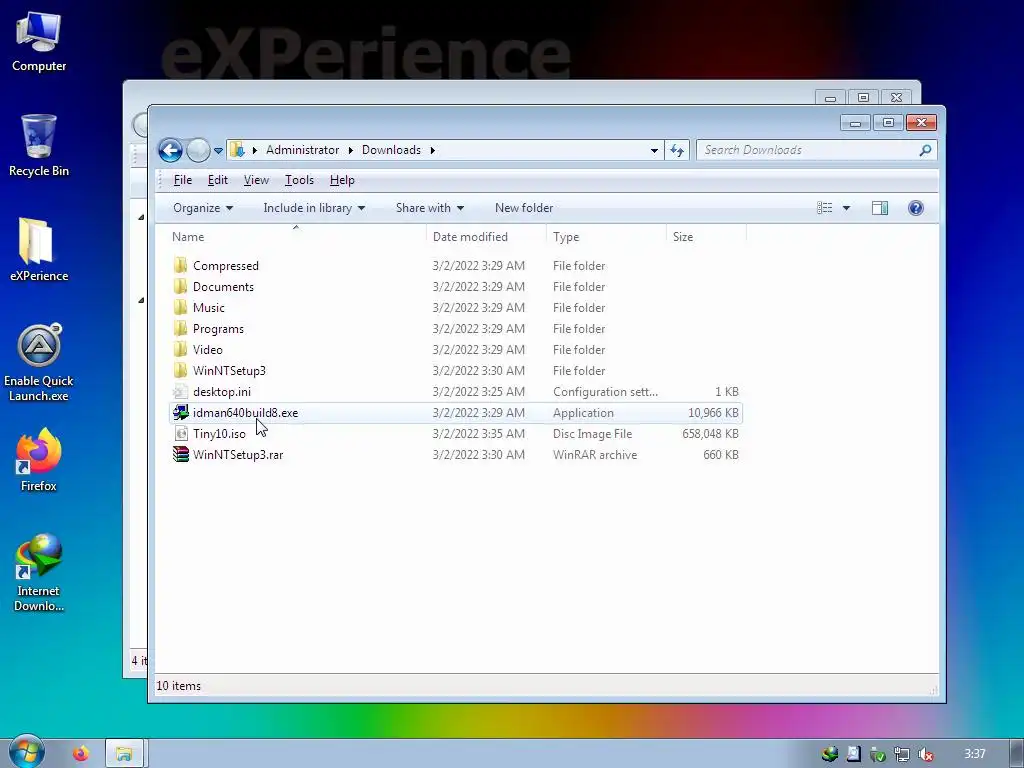Click the Internet Download Manager tray icon
The height and width of the screenshot is (768, 1024).
tap(829, 754)
